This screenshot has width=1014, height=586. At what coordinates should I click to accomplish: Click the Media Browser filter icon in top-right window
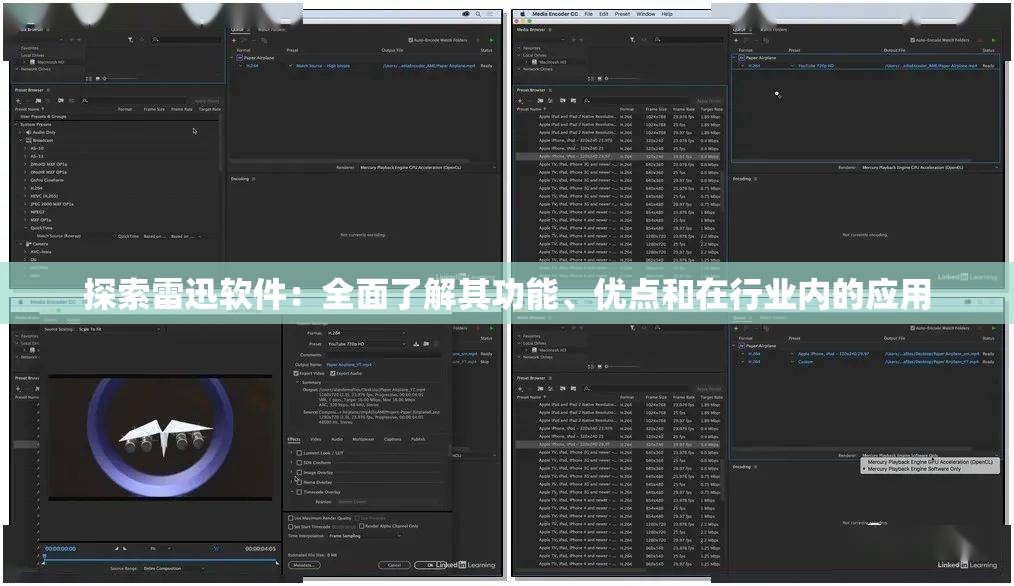coord(632,40)
